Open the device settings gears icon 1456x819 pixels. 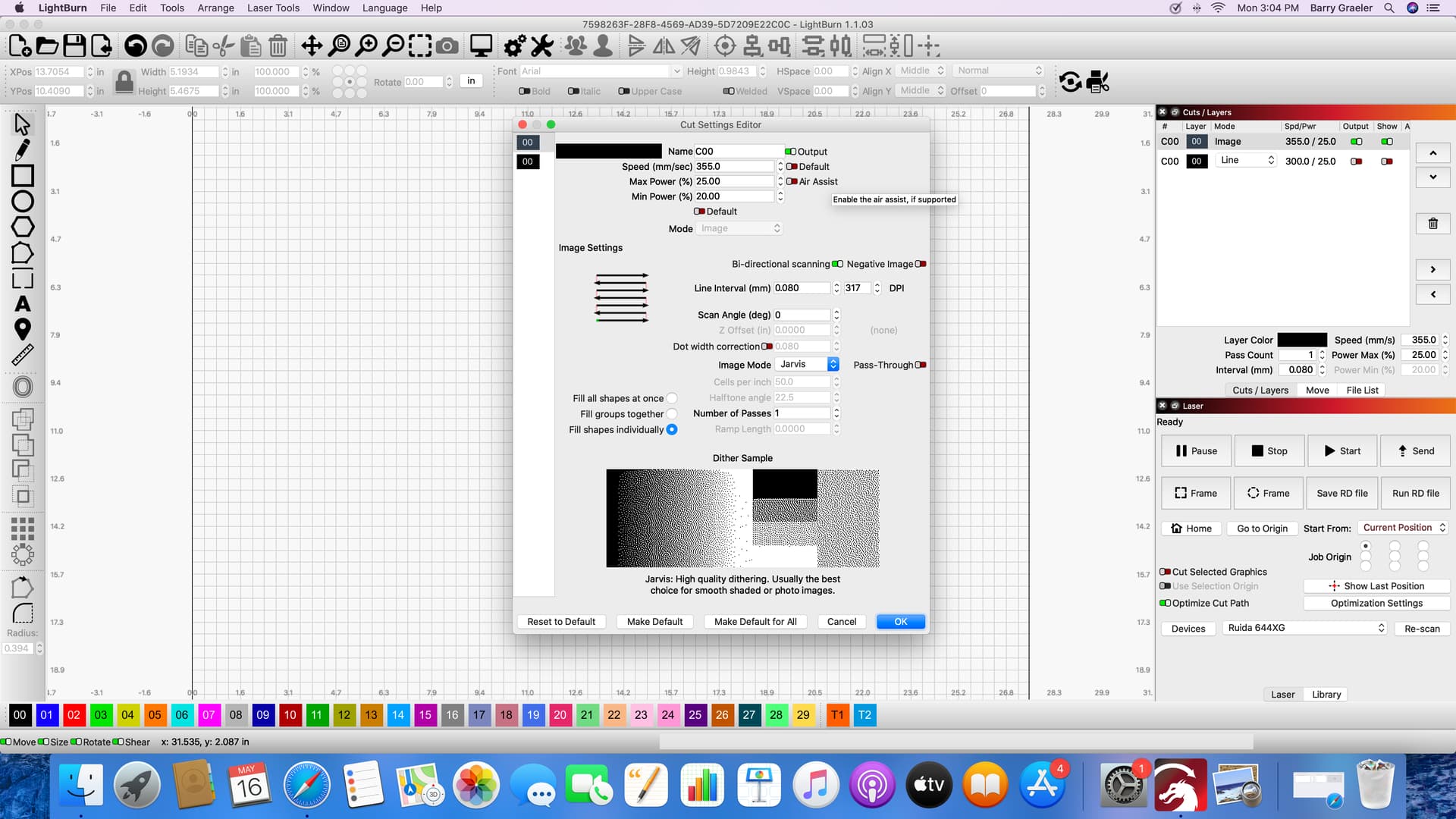point(515,46)
